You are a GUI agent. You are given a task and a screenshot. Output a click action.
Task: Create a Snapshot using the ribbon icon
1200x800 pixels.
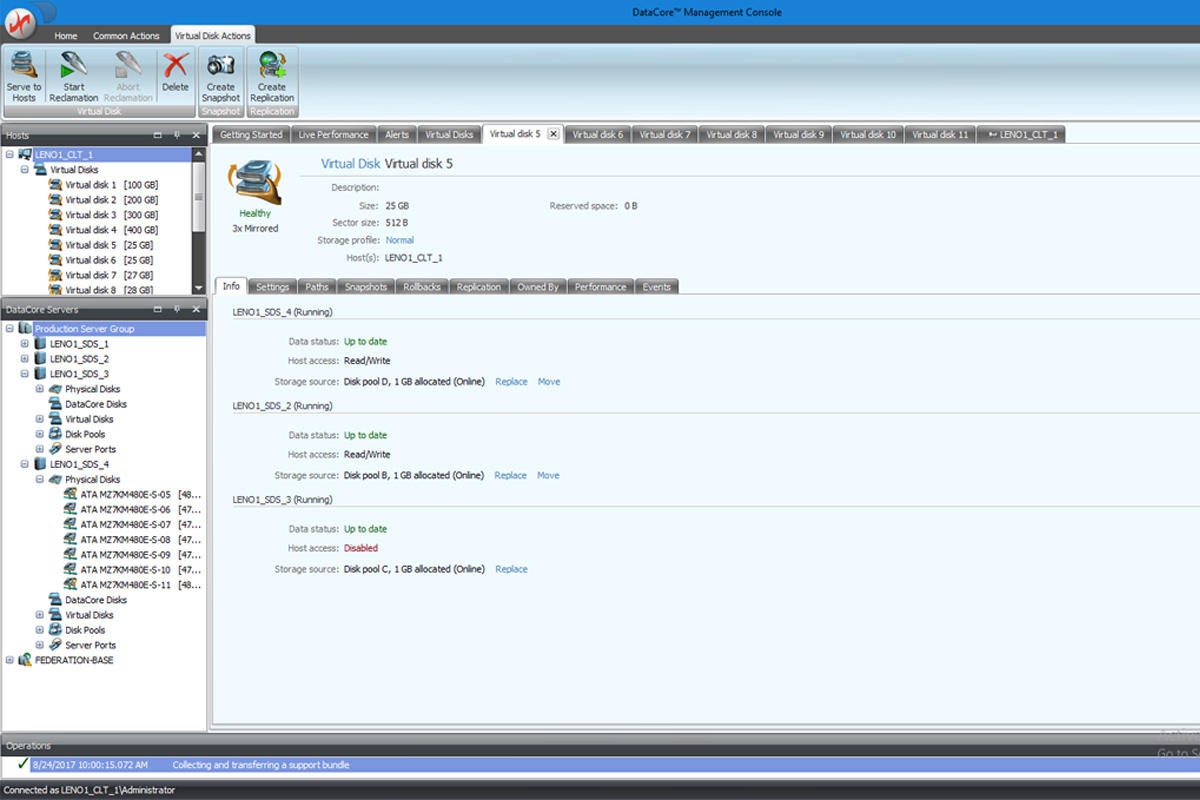(221, 66)
